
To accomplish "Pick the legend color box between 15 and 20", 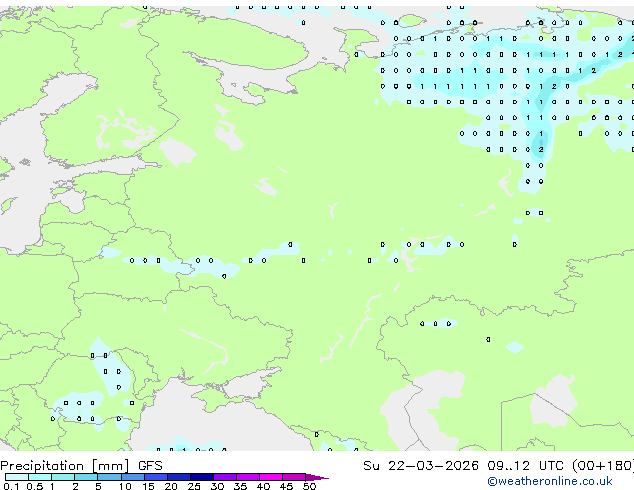I will 156,477.
